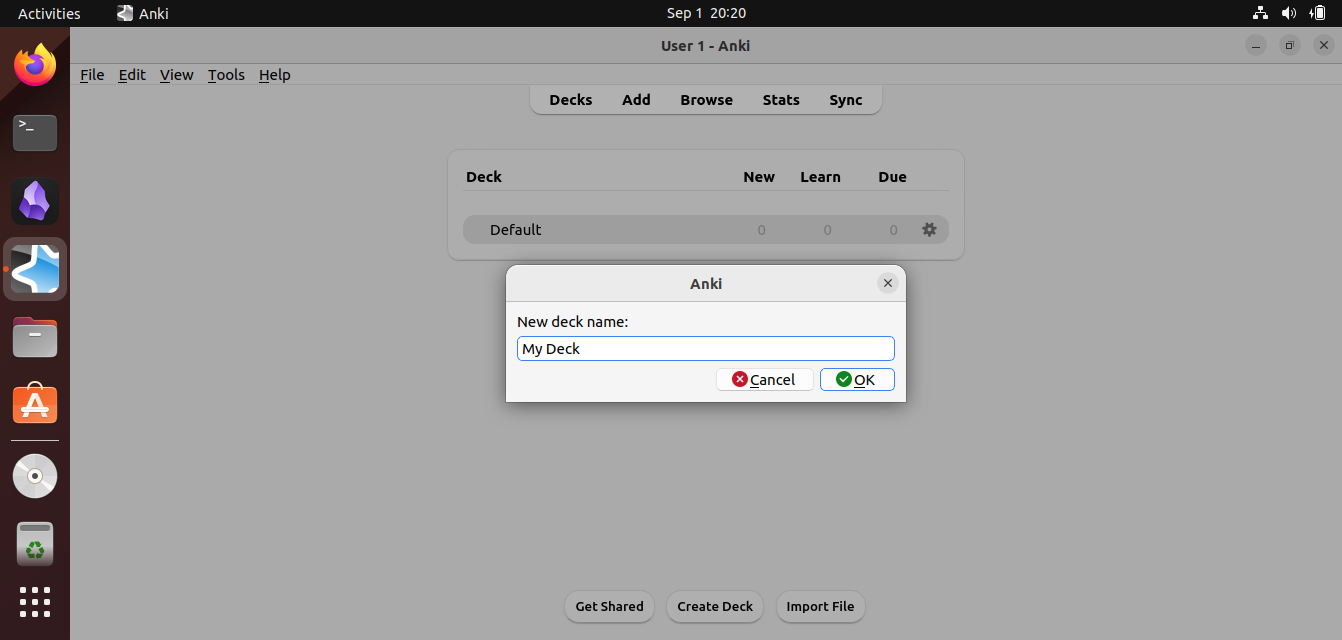Switch to the Browse tab

click(706, 99)
